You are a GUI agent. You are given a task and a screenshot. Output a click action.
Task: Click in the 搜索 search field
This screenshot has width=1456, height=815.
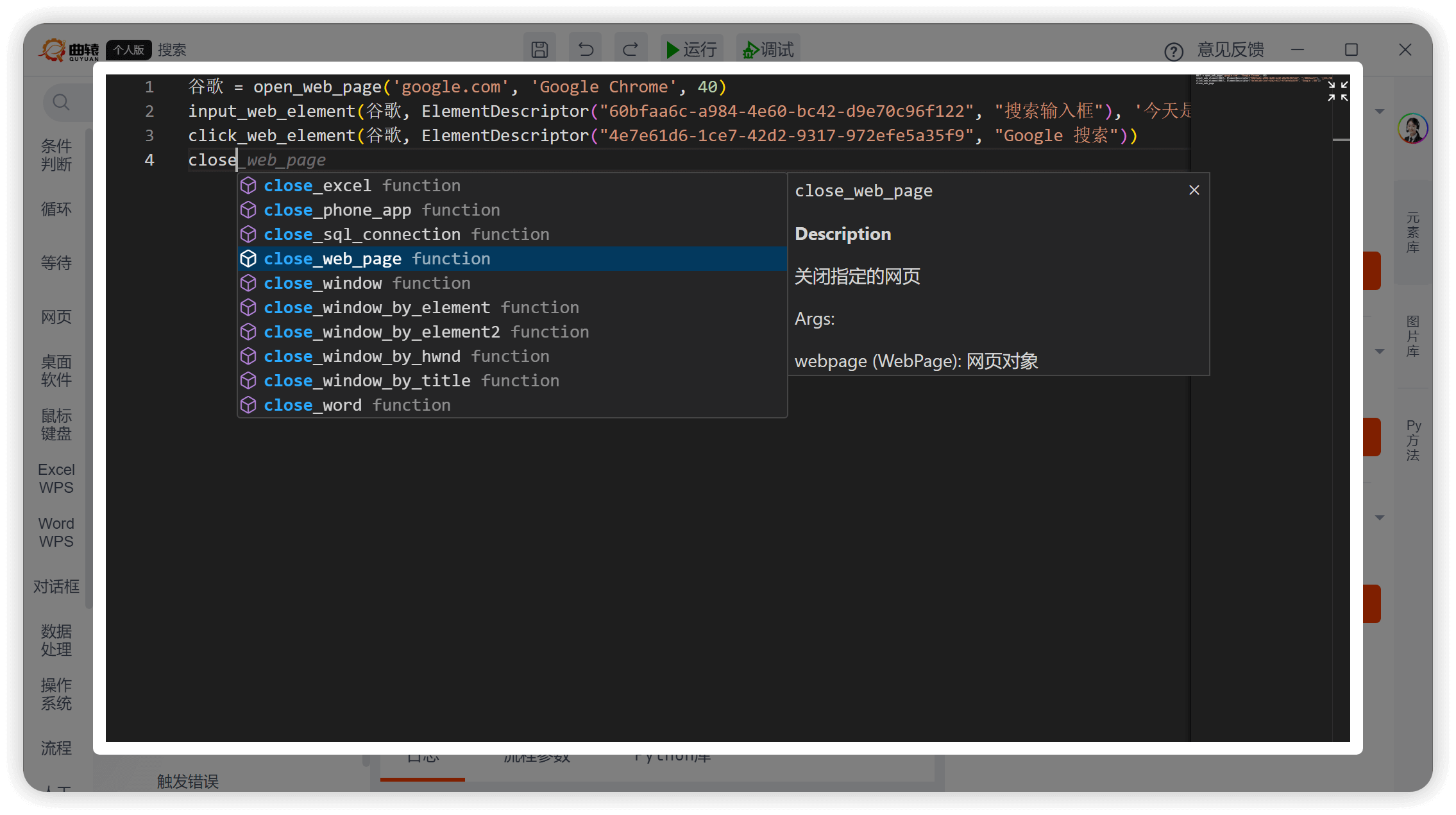click(172, 50)
